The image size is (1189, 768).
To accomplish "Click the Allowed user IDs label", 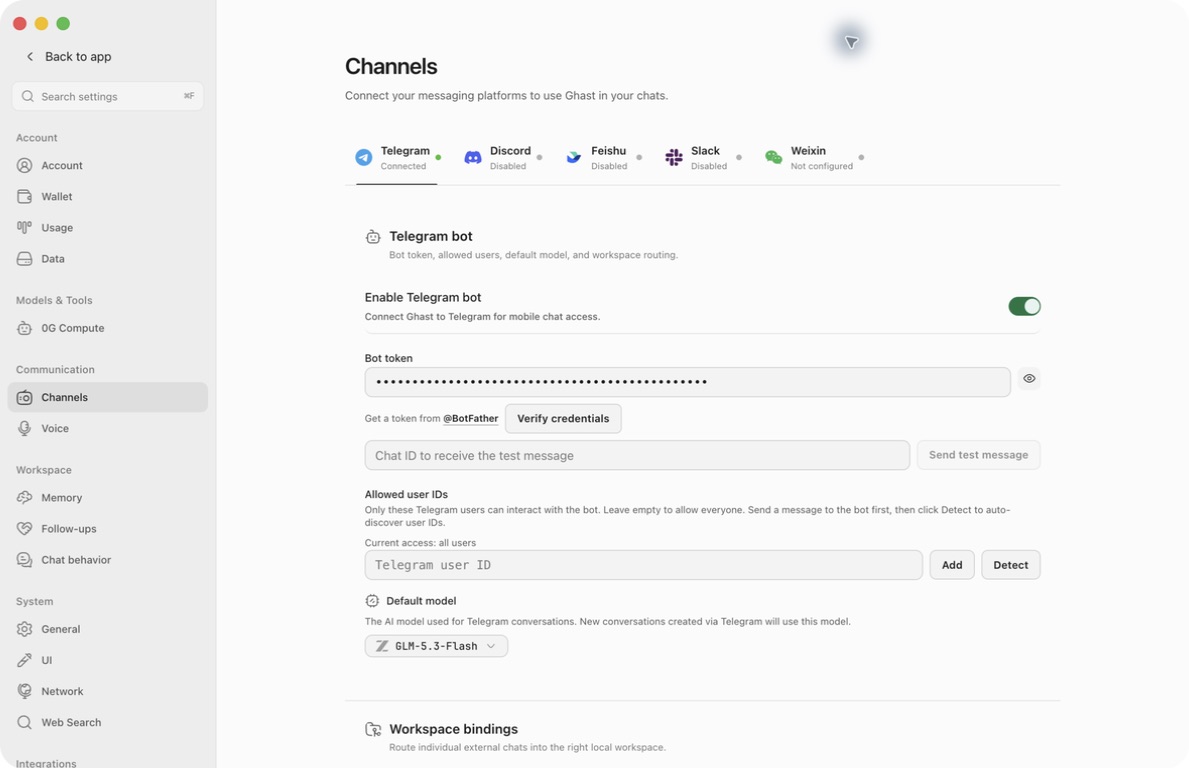I will pyautogui.click(x=406, y=494).
